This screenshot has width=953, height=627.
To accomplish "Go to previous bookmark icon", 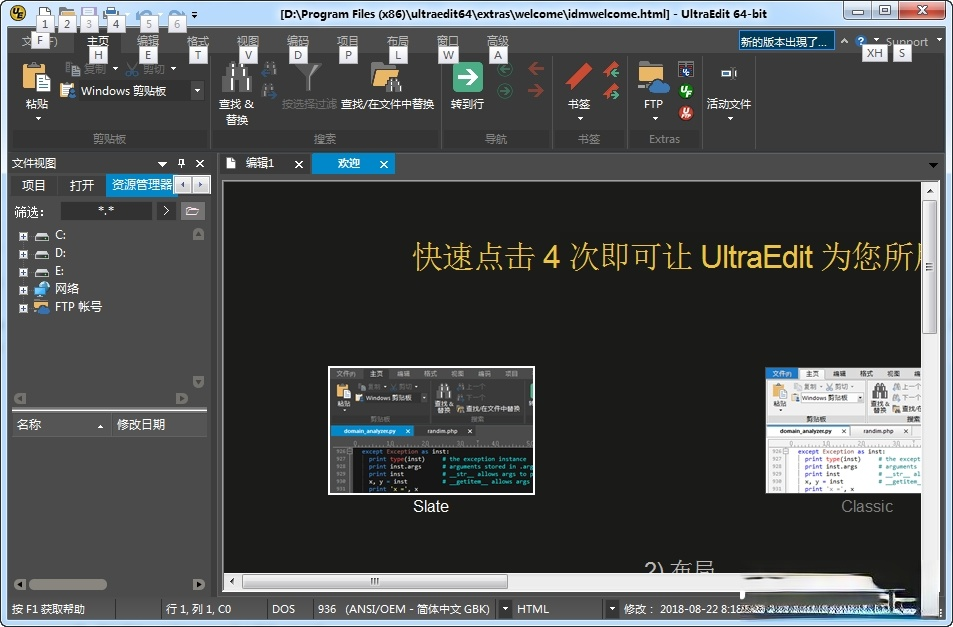I will pos(611,70).
